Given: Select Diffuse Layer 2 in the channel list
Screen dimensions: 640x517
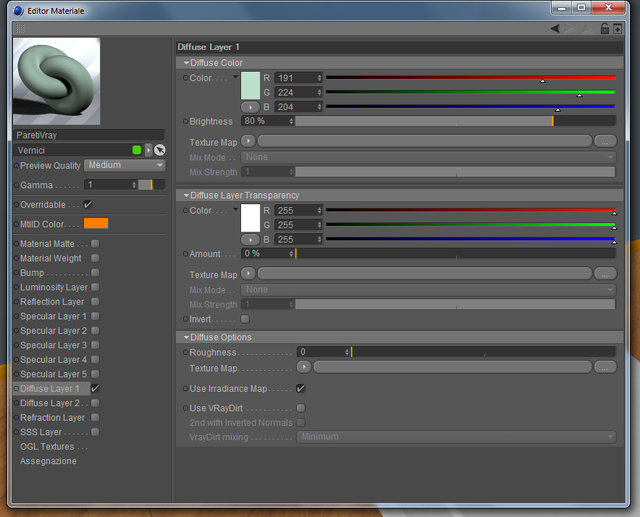Looking at the screenshot, I should [x=51, y=403].
